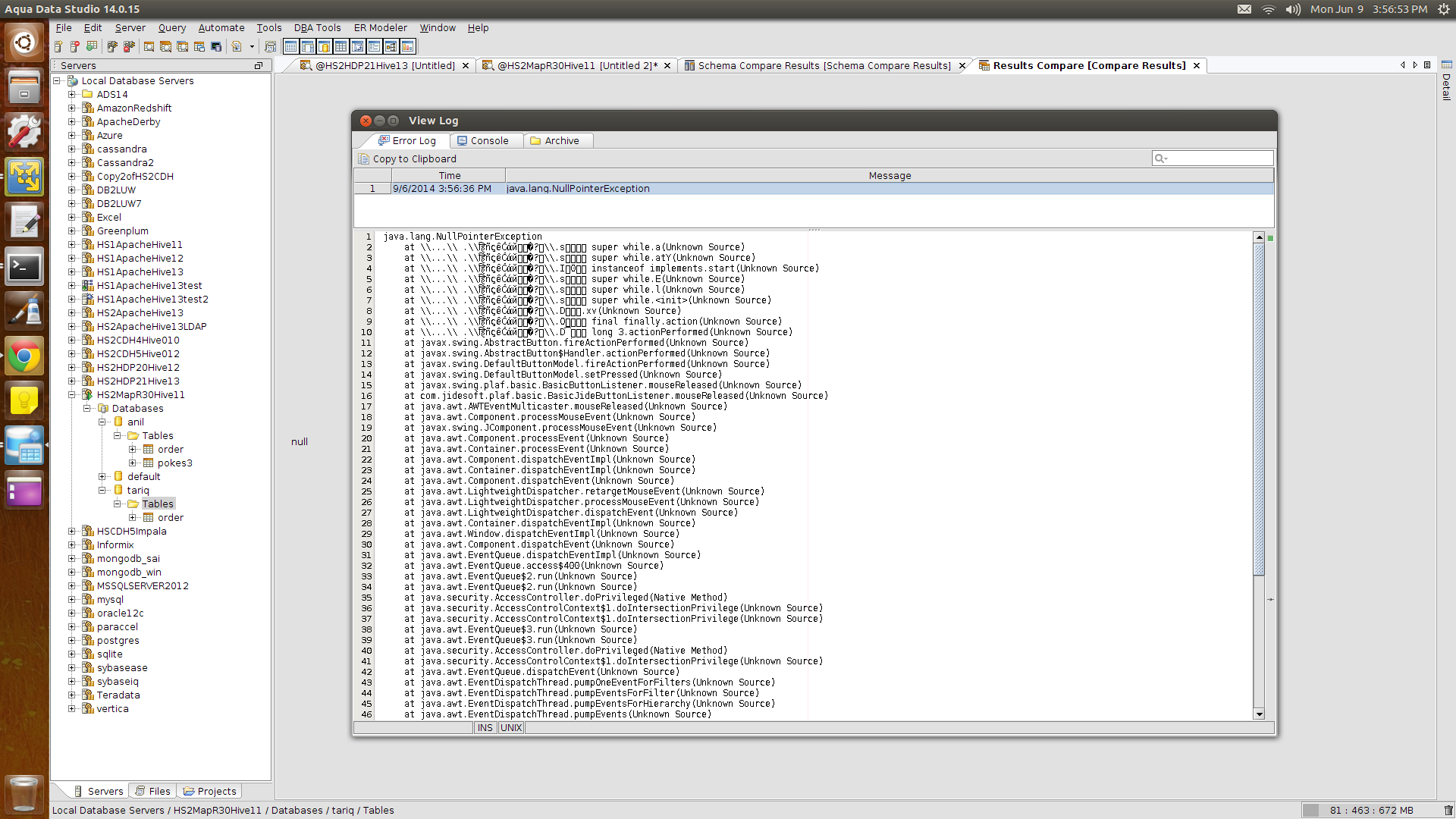Click the Register Server toolbar icon
This screenshot has width=1456, height=819.
[58, 47]
